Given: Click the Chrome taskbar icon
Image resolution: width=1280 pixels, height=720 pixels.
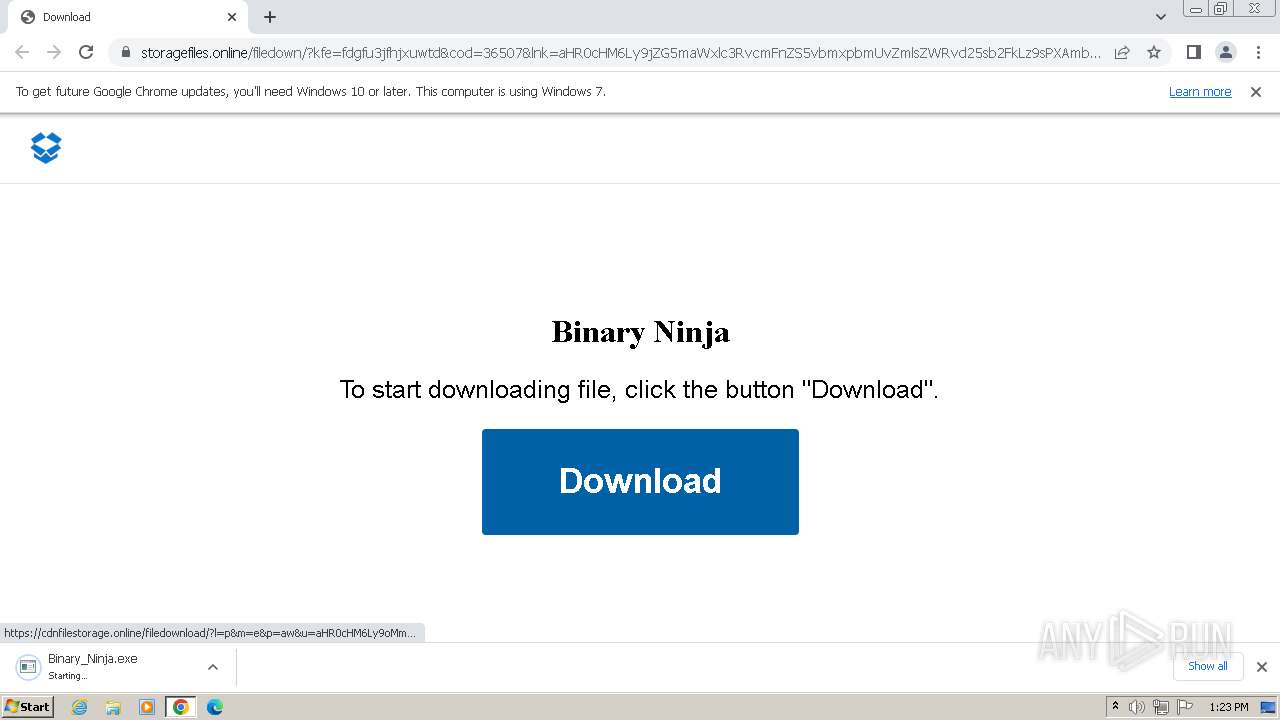Looking at the screenshot, I should point(181,707).
